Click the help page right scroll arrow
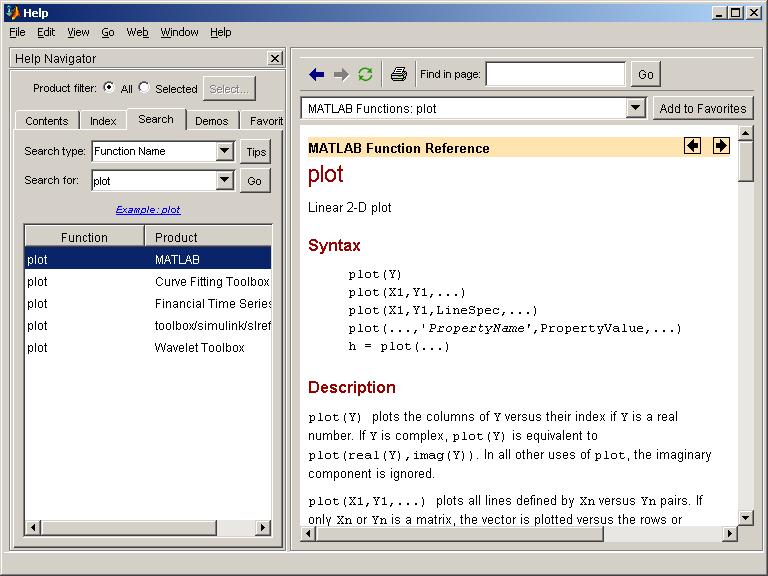Image resolution: width=768 pixels, height=576 pixels. [x=730, y=533]
